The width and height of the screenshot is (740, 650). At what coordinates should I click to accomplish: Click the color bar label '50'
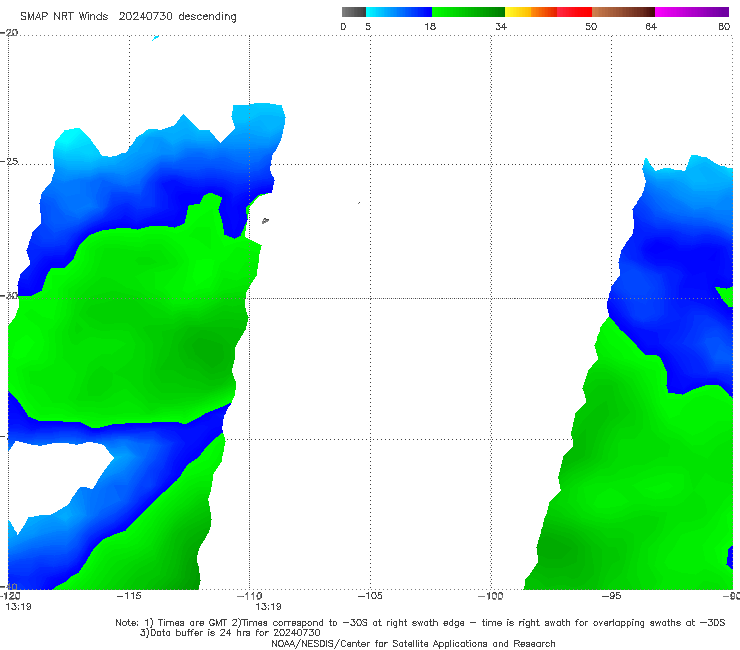[591, 27]
